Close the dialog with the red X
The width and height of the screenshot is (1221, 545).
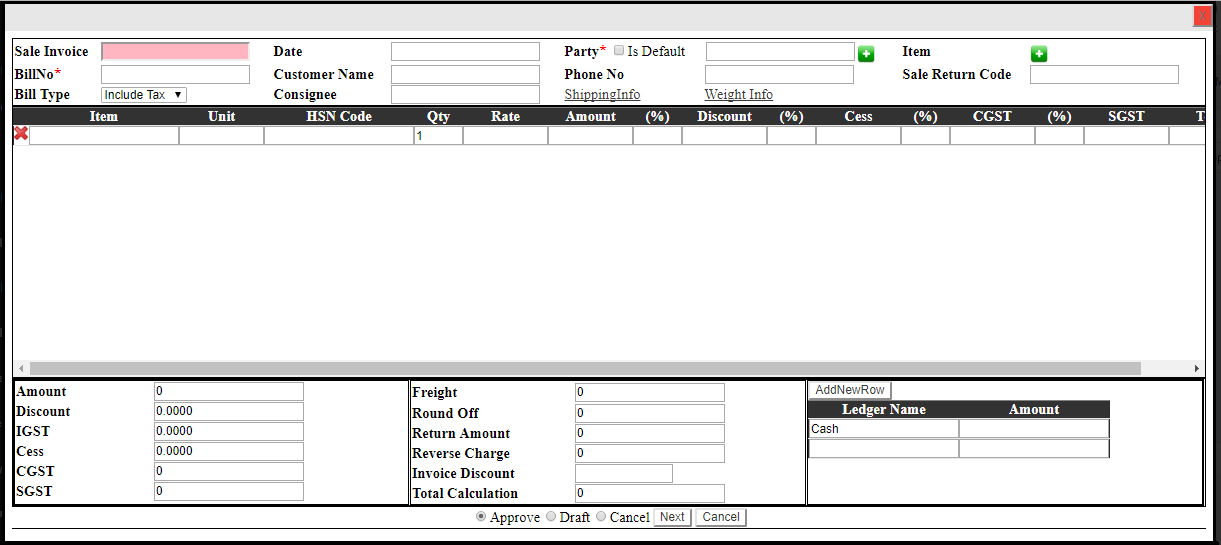tap(1202, 16)
